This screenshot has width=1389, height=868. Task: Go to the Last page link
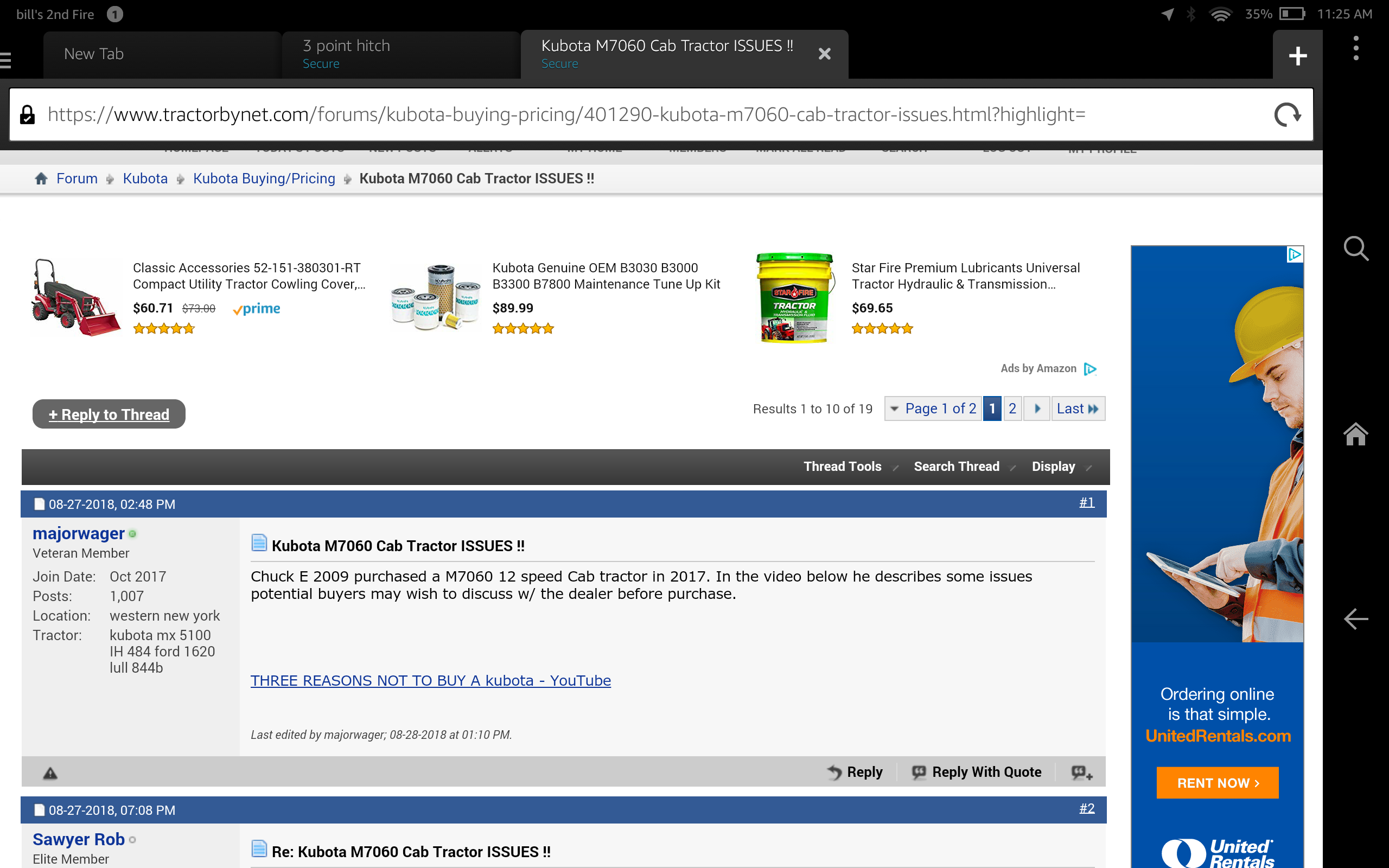click(1078, 409)
